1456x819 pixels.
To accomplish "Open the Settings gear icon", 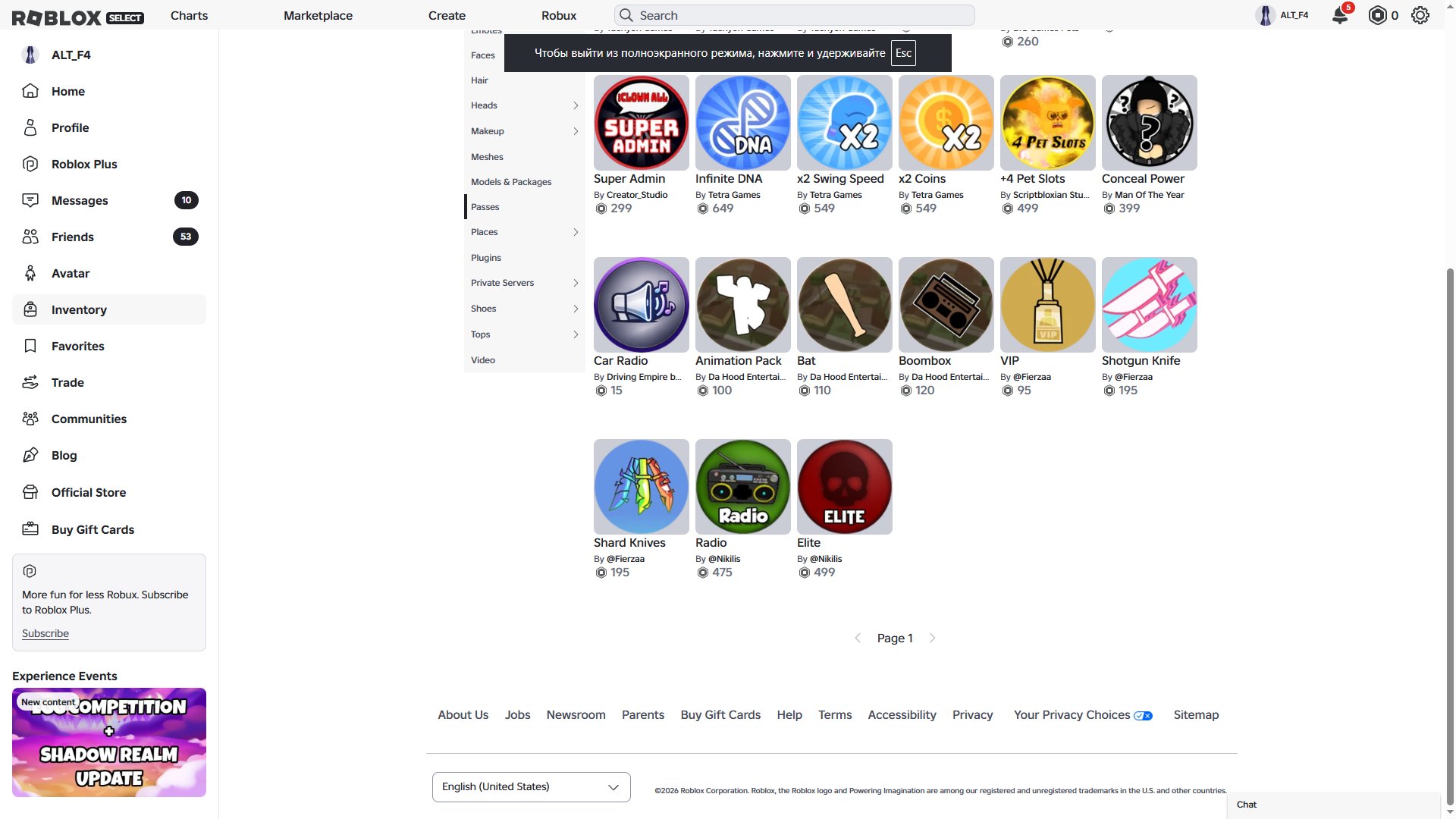I will click(x=1420, y=15).
